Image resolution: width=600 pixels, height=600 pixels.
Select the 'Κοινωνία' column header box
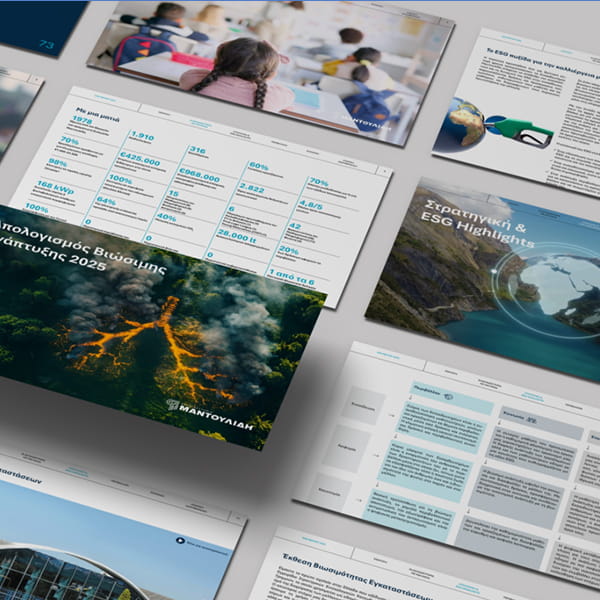pyautogui.click(x=541, y=423)
